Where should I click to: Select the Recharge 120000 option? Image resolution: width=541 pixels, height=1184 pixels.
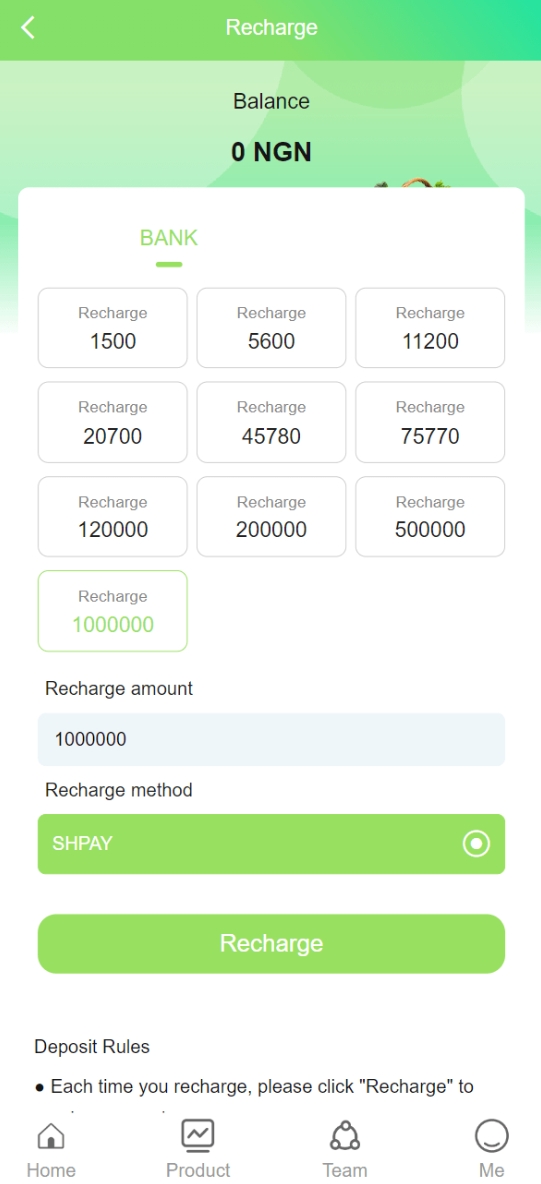(x=113, y=516)
